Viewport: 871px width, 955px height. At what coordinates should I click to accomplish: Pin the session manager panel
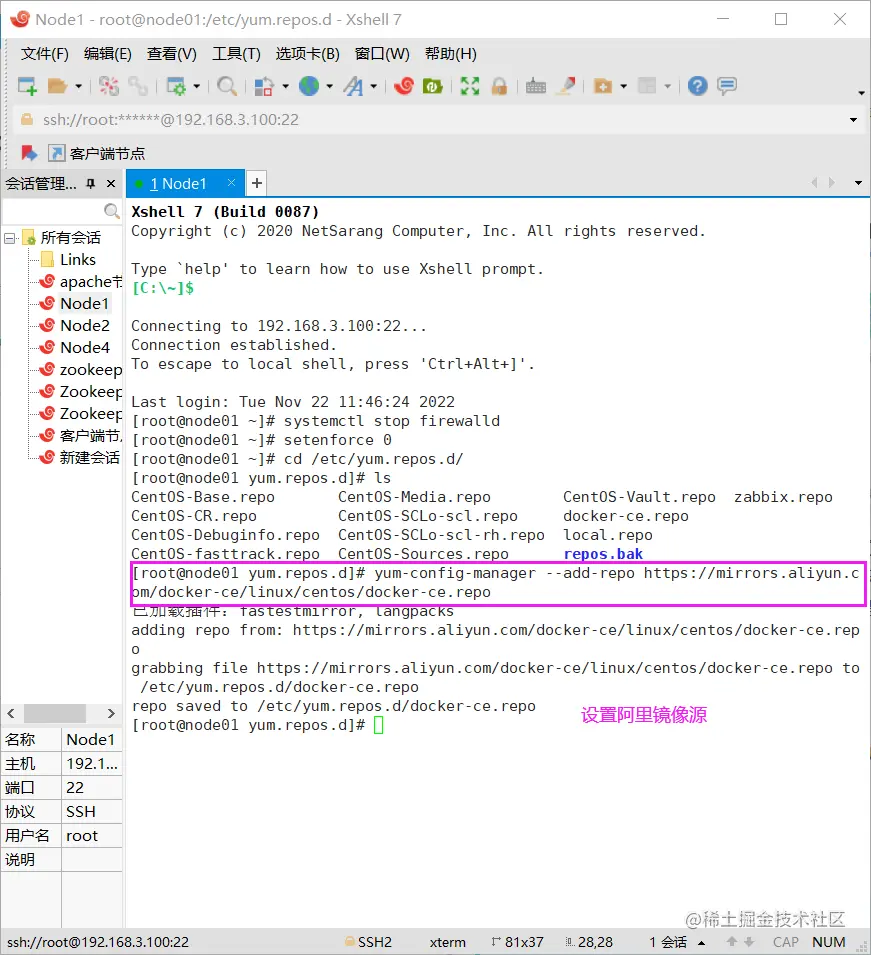[x=91, y=183]
